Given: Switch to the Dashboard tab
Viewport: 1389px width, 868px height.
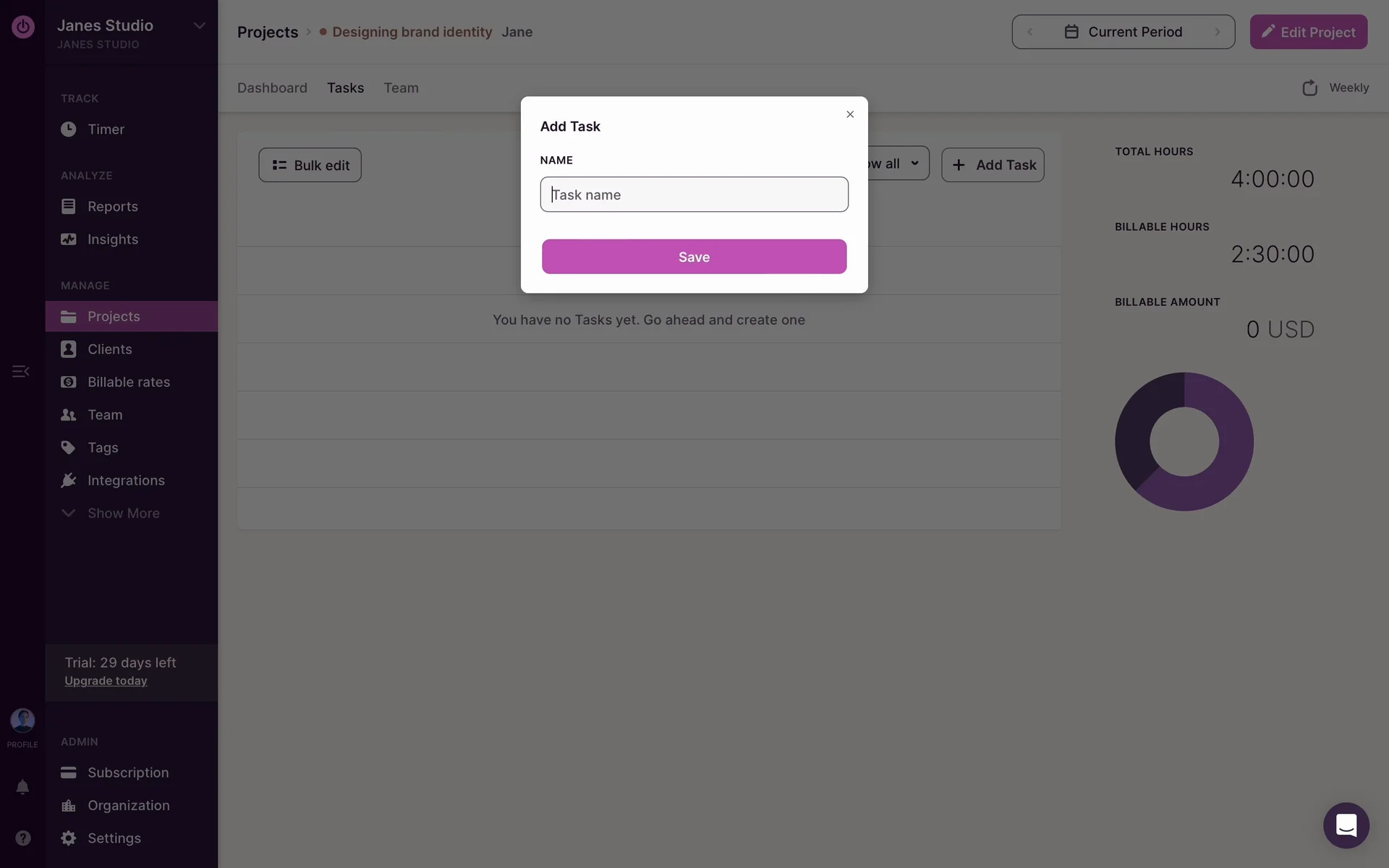Looking at the screenshot, I should click(272, 88).
